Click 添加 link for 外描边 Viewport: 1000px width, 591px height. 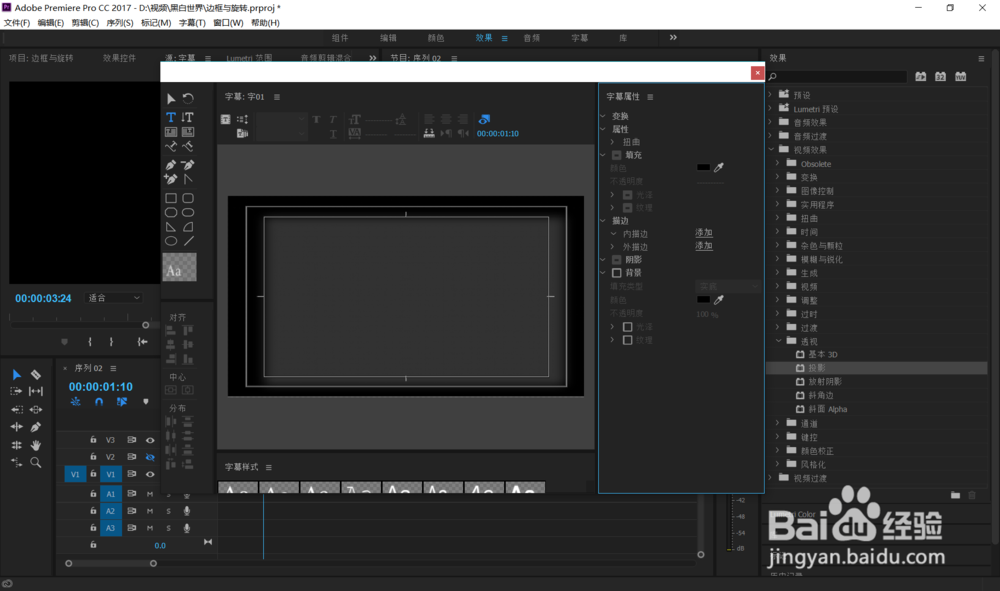tap(703, 246)
